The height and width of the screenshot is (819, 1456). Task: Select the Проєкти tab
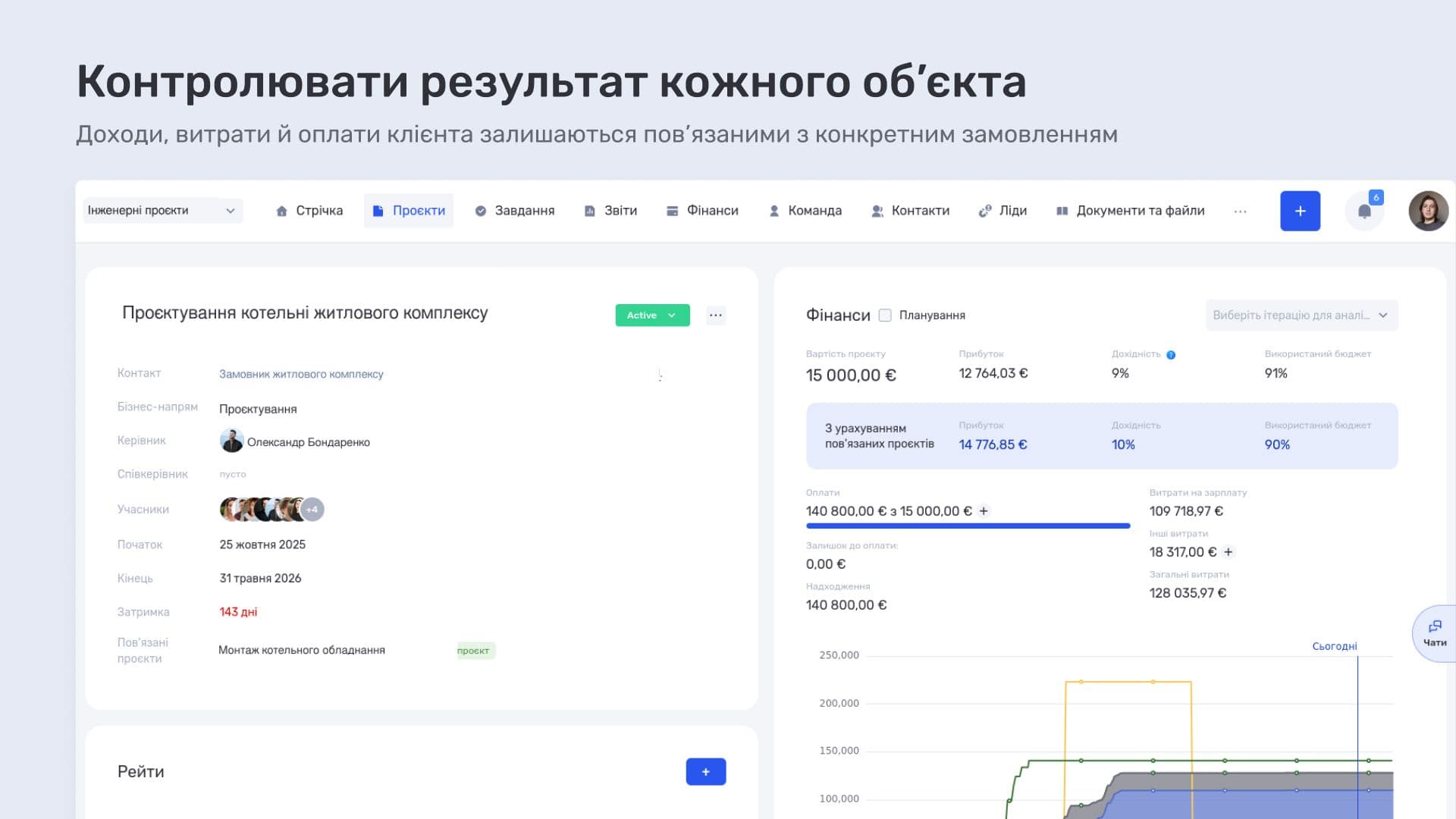click(409, 211)
